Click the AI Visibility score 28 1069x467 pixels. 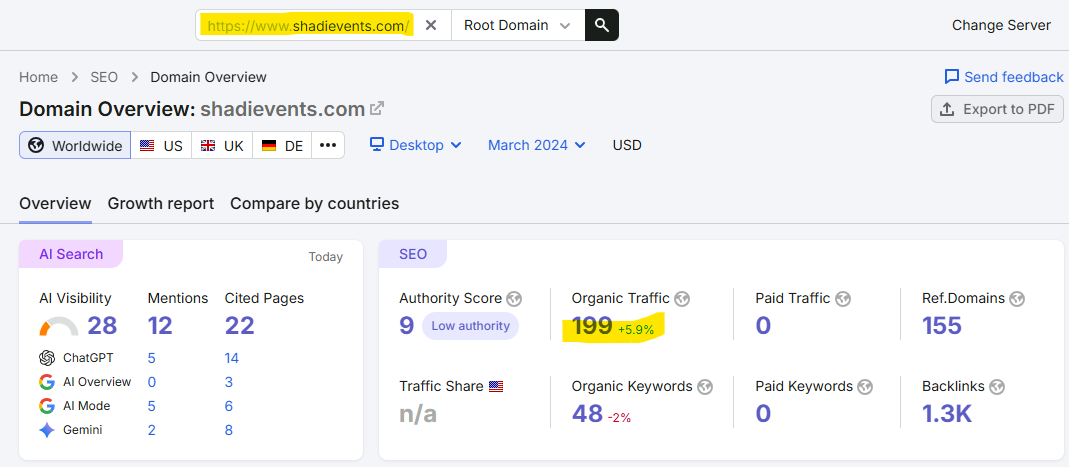tap(102, 326)
